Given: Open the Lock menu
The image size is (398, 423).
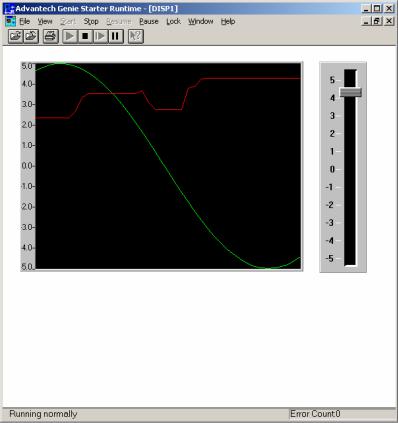Looking at the screenshot, I should (x=173, y=22).
